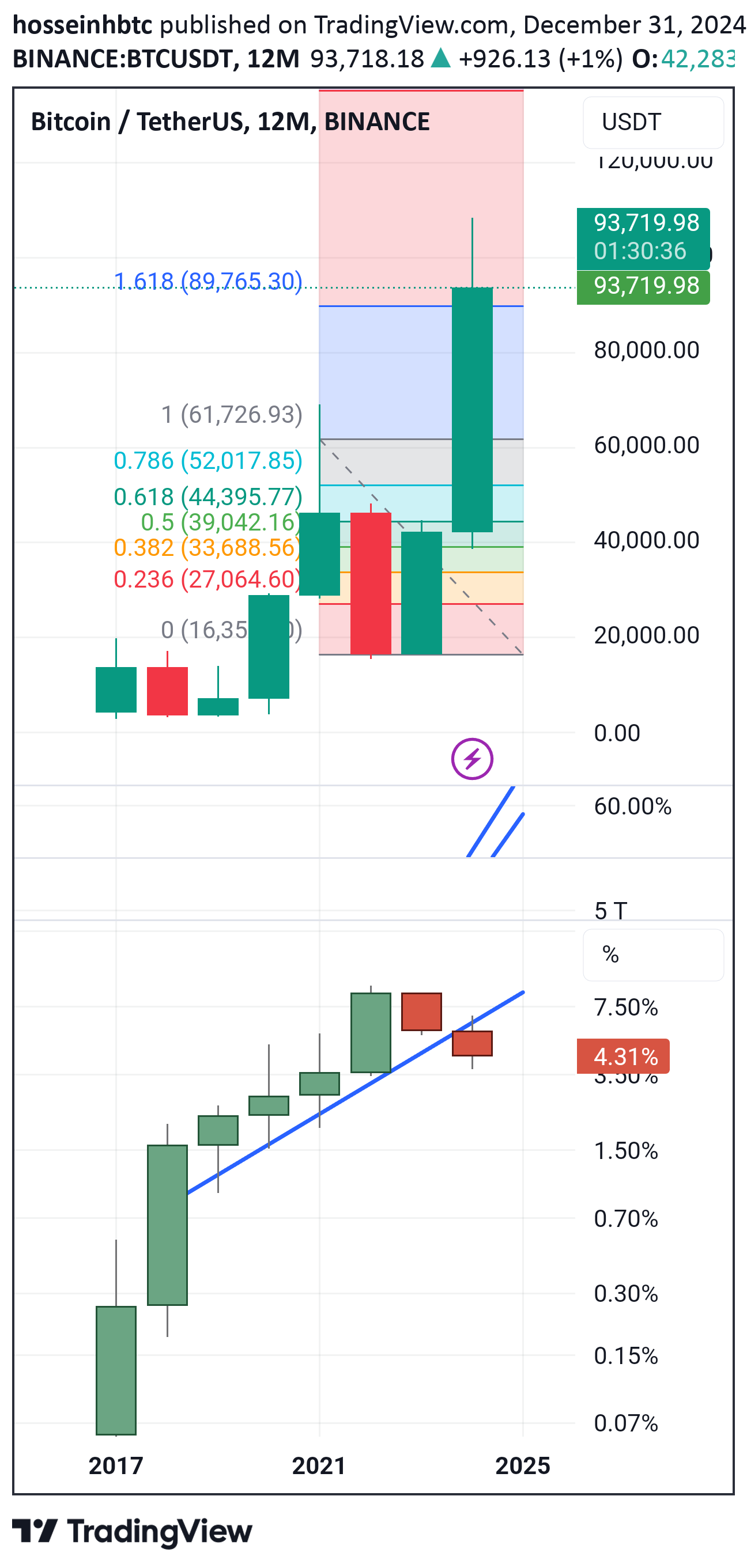Click the 60,000.00 price axis label
The width and height of the screenshot is (747, 1568).
pos(647,445)
